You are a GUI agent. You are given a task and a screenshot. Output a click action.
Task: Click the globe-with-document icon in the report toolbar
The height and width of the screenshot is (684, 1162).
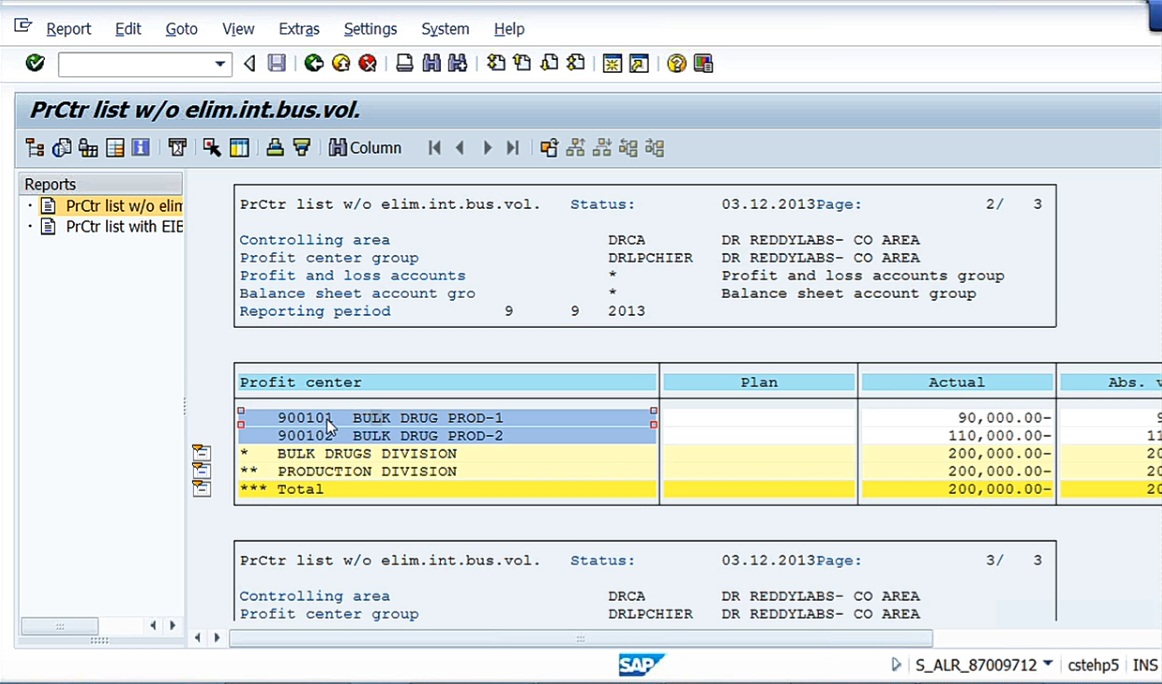pyautogui.click(x=62, y=148)
